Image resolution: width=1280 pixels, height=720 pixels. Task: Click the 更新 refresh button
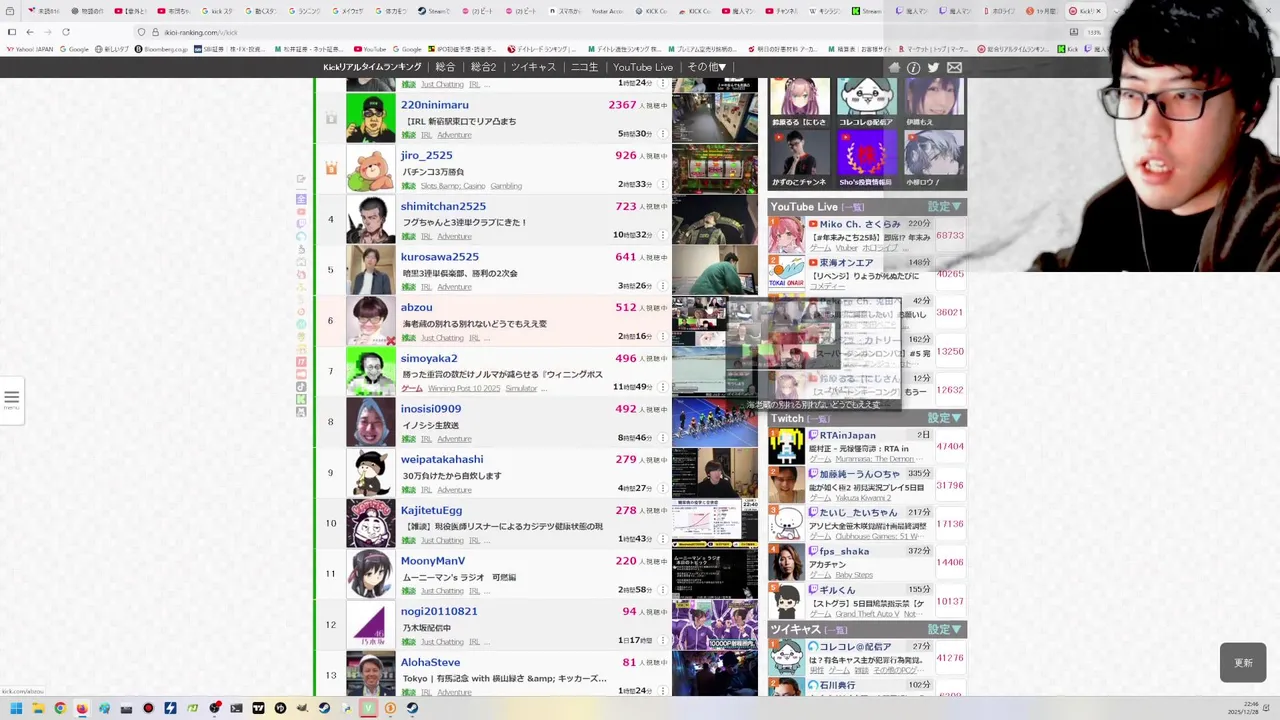(x=1243, y=663)
